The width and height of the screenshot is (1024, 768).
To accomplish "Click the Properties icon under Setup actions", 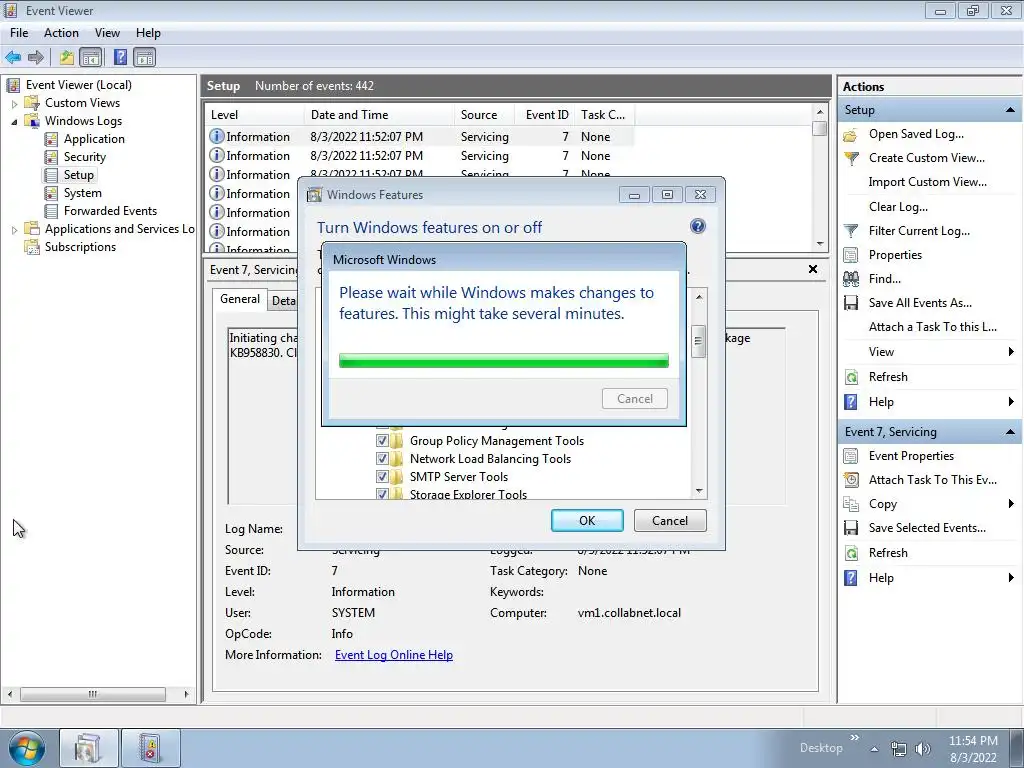I will click(850, 255).
